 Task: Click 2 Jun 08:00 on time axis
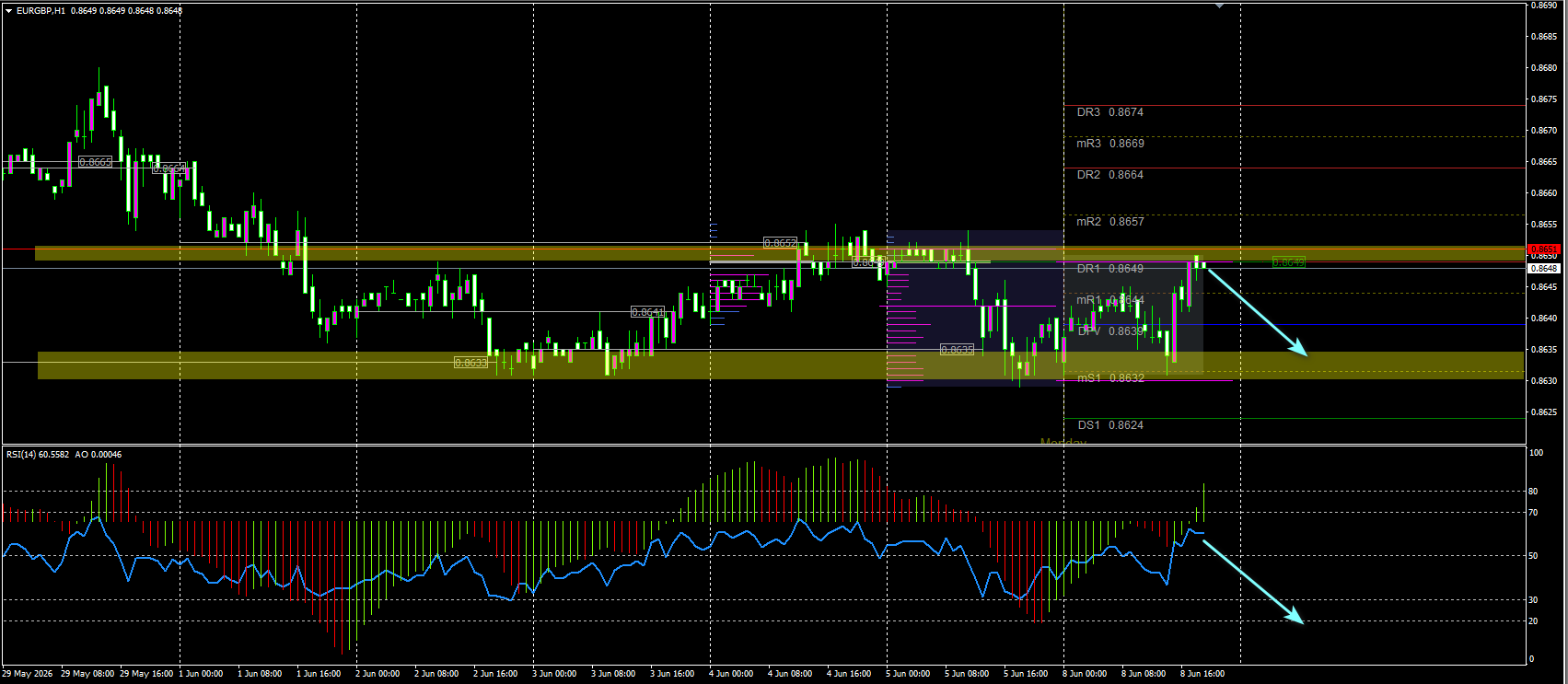[436, 674]
